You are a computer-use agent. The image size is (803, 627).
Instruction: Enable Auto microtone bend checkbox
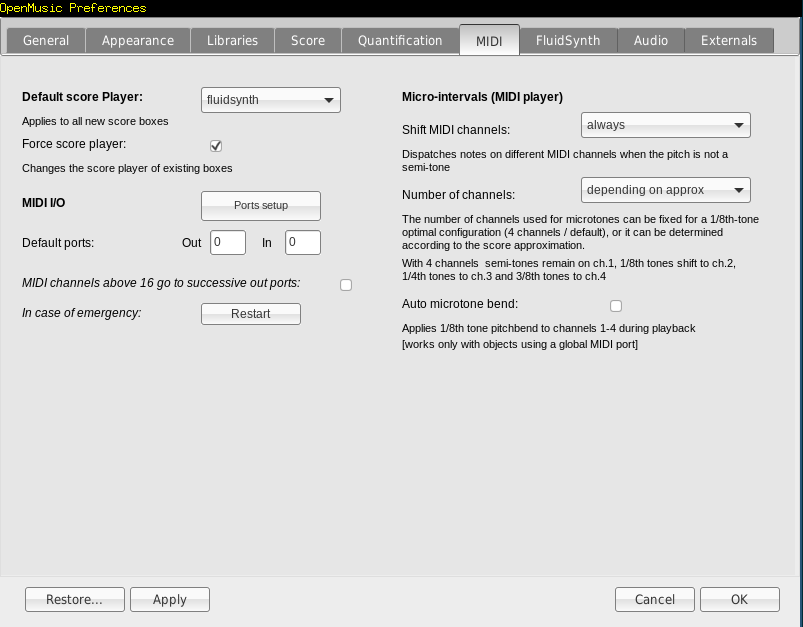616,306
